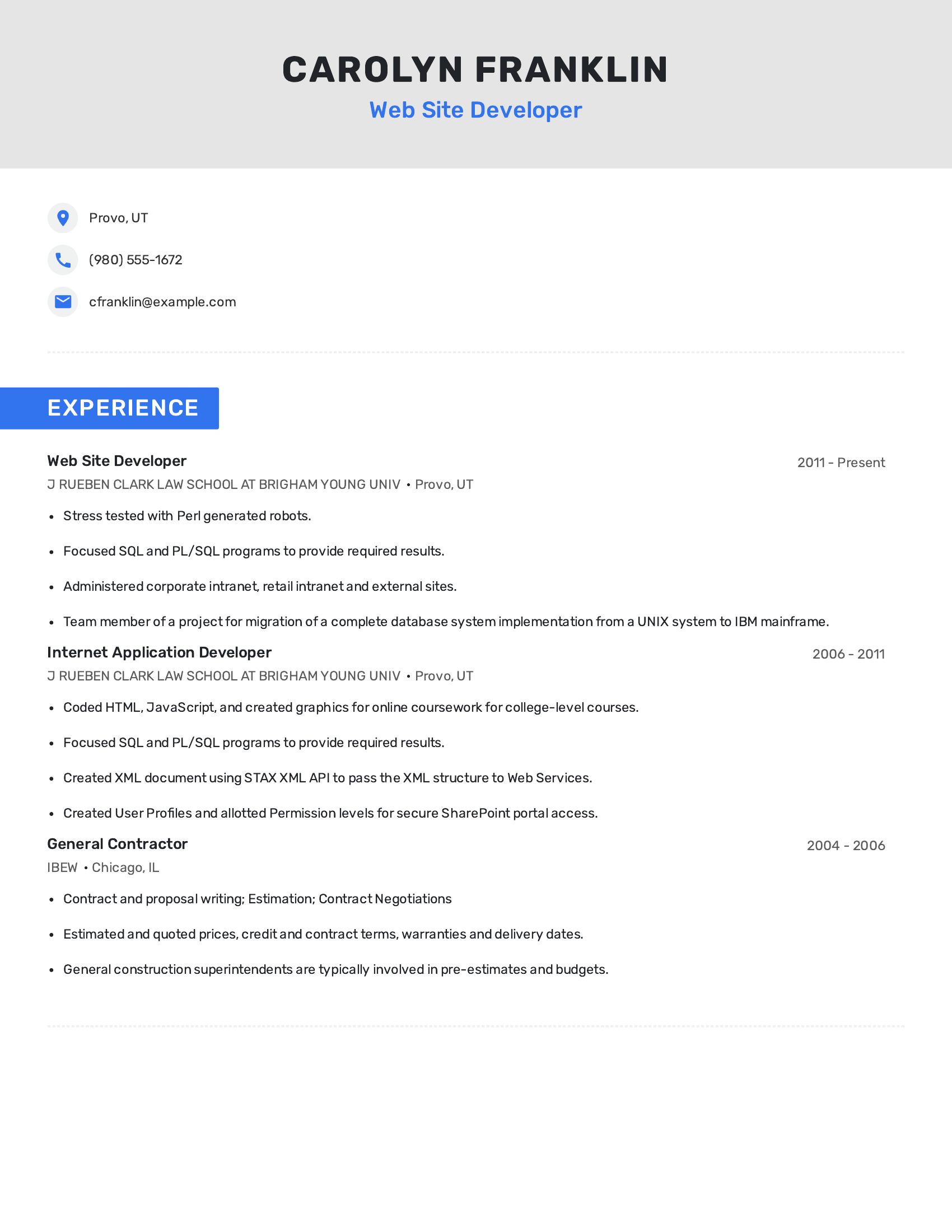Click the employer line under Web Site Developer
Screen dimensions: 952x1232
260,484
